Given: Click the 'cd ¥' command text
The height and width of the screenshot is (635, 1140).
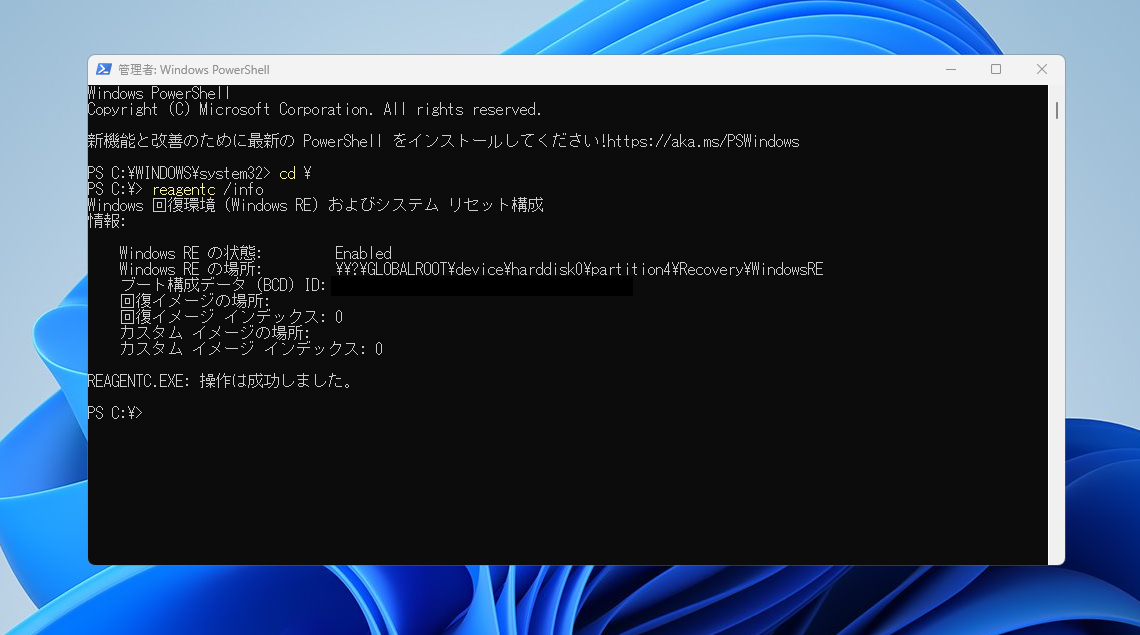Looking at the screenshot, I should click(295, 173).
